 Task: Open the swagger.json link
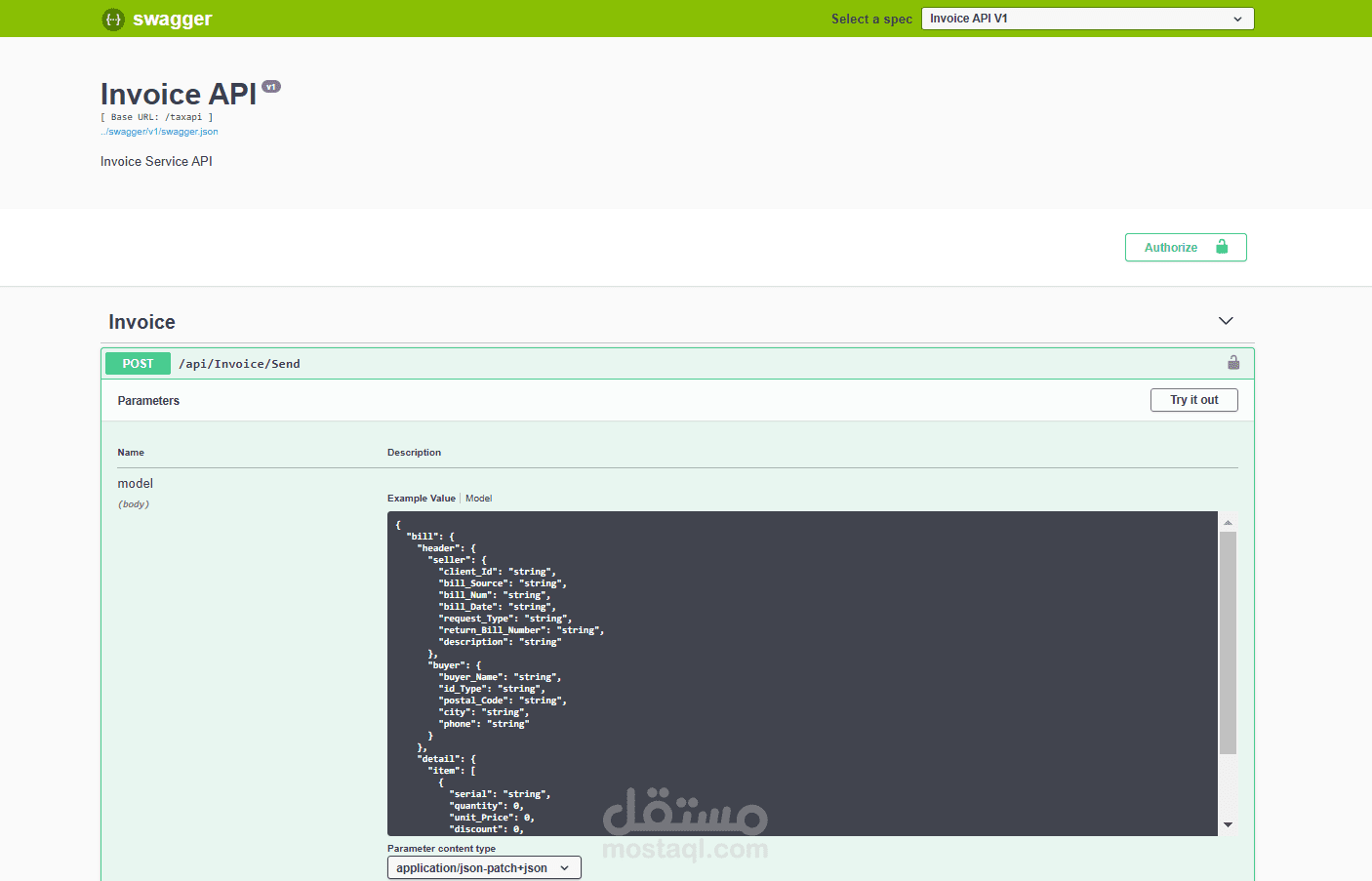[x=159, y=132]
